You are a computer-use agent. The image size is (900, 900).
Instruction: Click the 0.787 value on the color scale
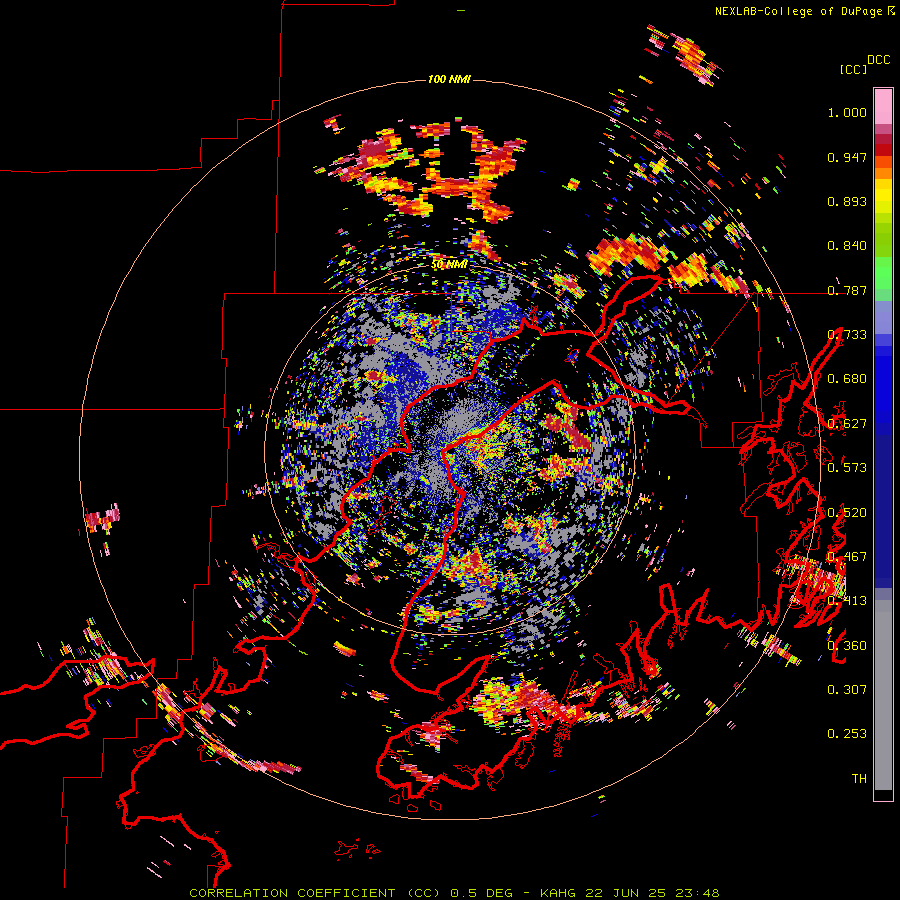(x=847, y=290)
